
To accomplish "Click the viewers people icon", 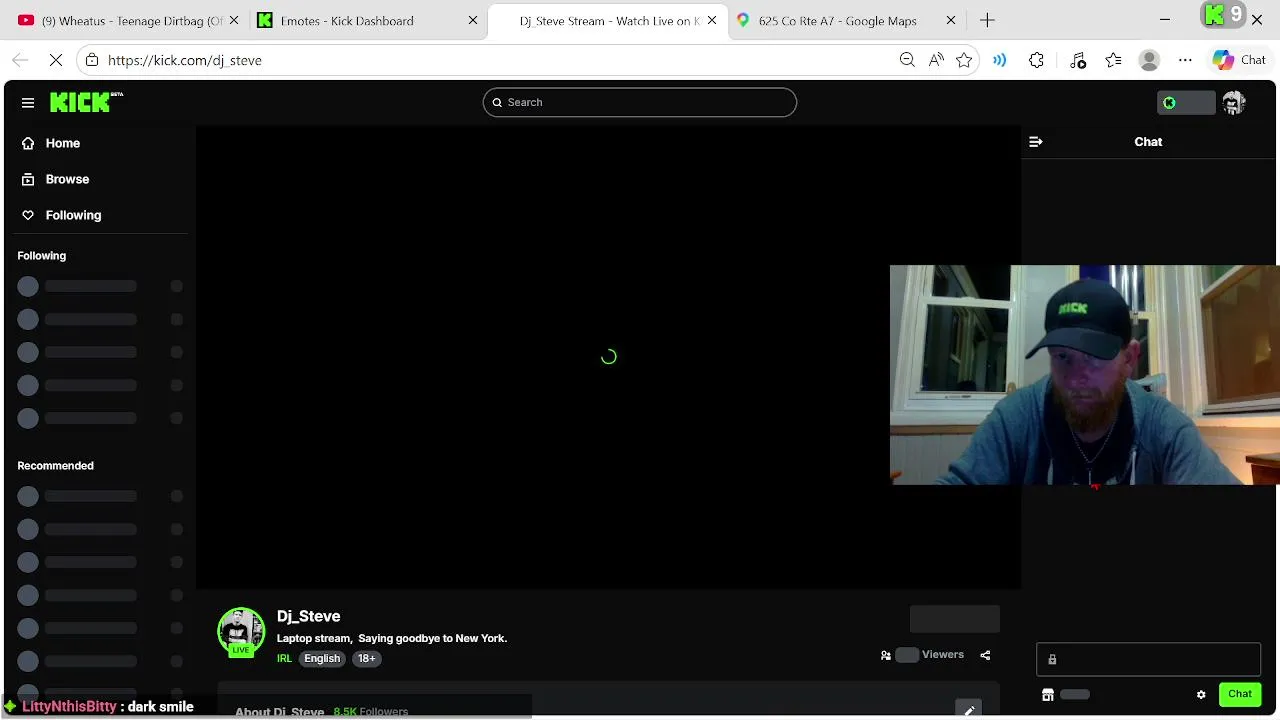I will click(886, 656).
